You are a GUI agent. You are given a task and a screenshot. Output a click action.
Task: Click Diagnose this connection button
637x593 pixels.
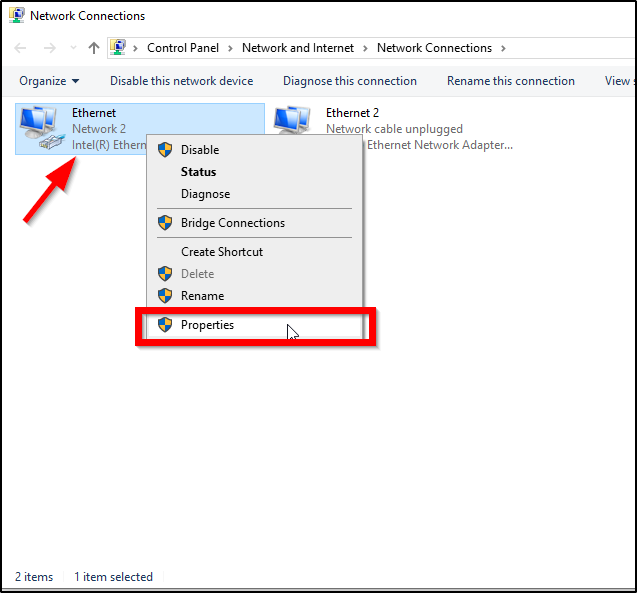click(349, 81)
